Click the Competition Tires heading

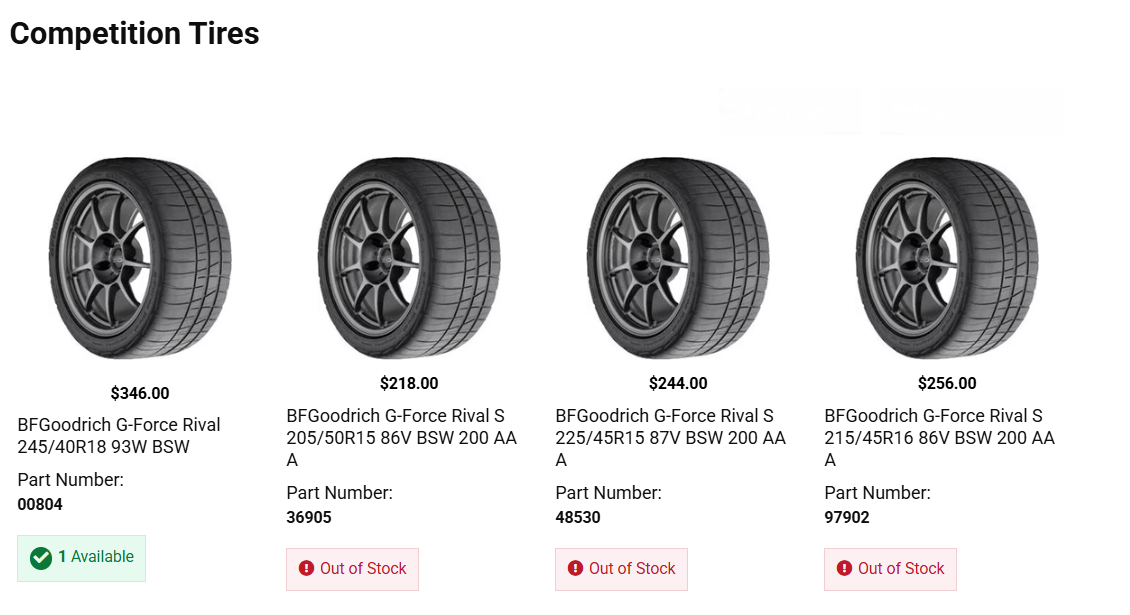coord(134,34)
